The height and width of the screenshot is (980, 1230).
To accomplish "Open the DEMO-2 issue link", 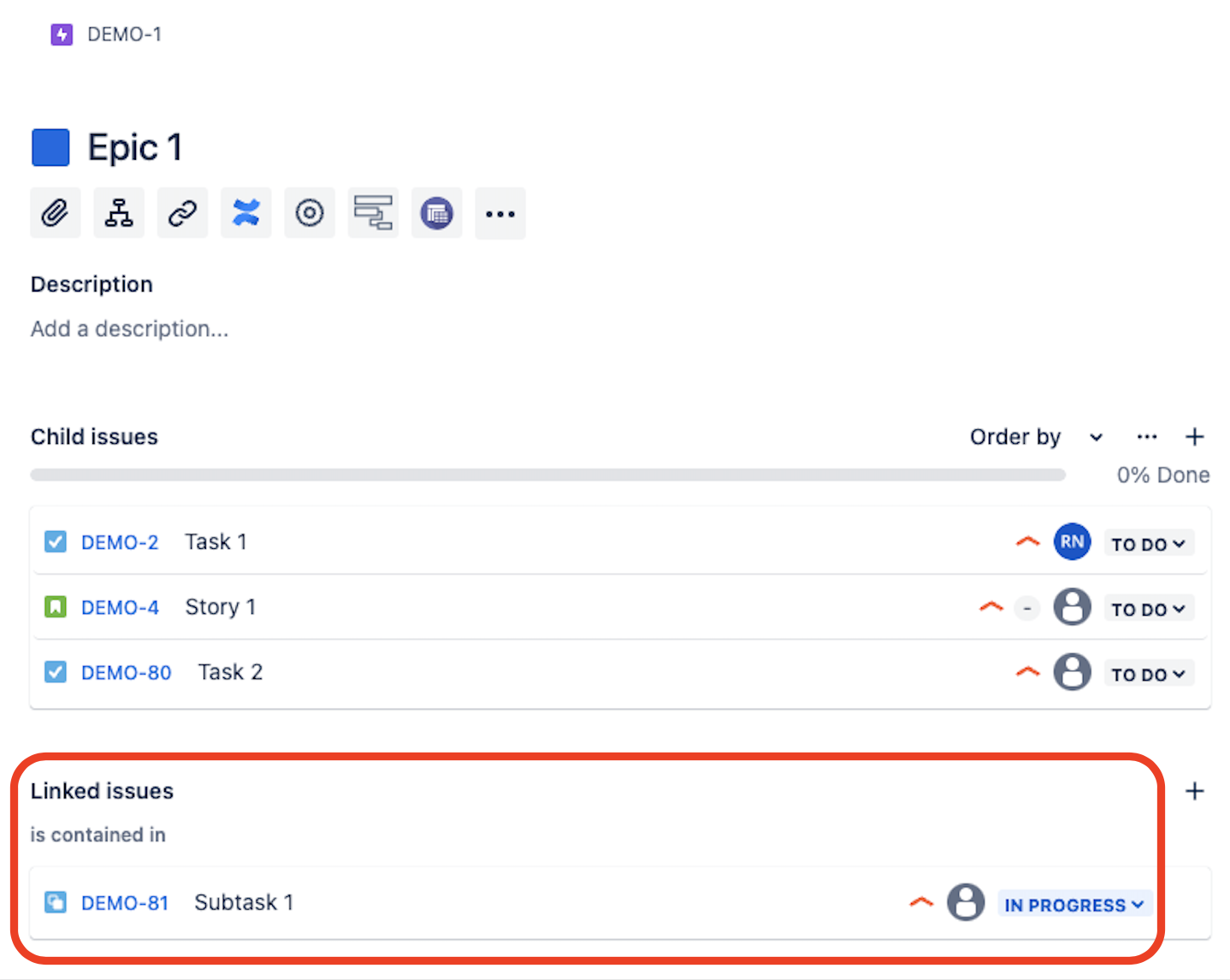I will click(x=120, y=543).
